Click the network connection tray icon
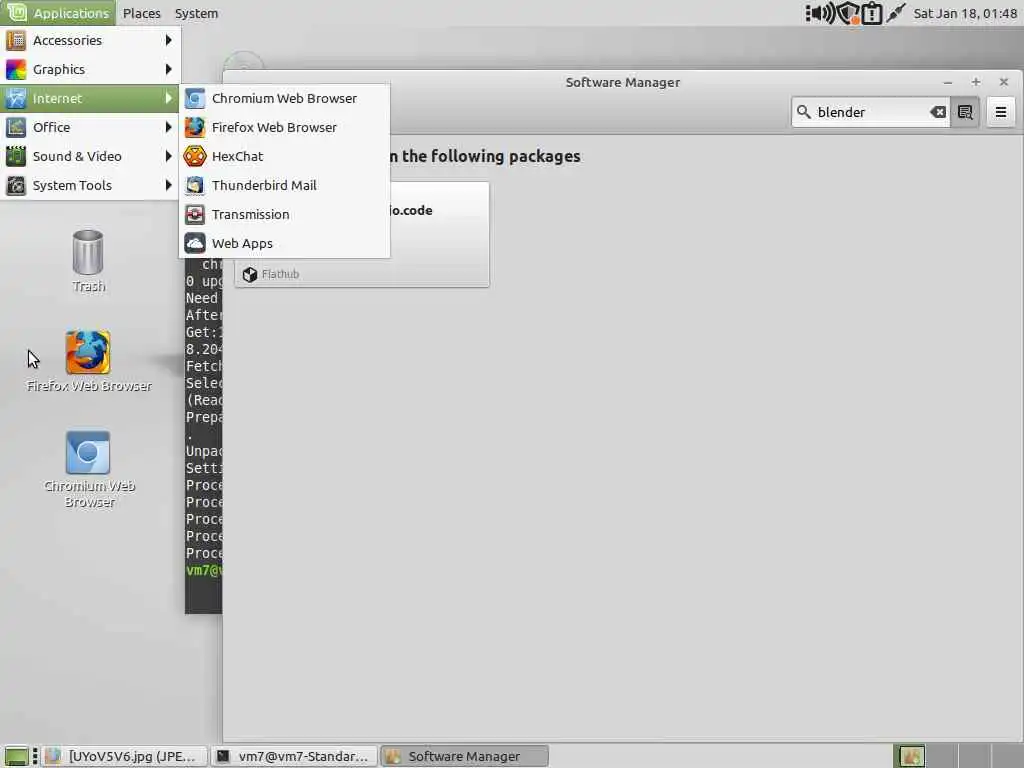The width and height of the screenshot is (1024, 768). pyautogui.click(x=896, y=13)
